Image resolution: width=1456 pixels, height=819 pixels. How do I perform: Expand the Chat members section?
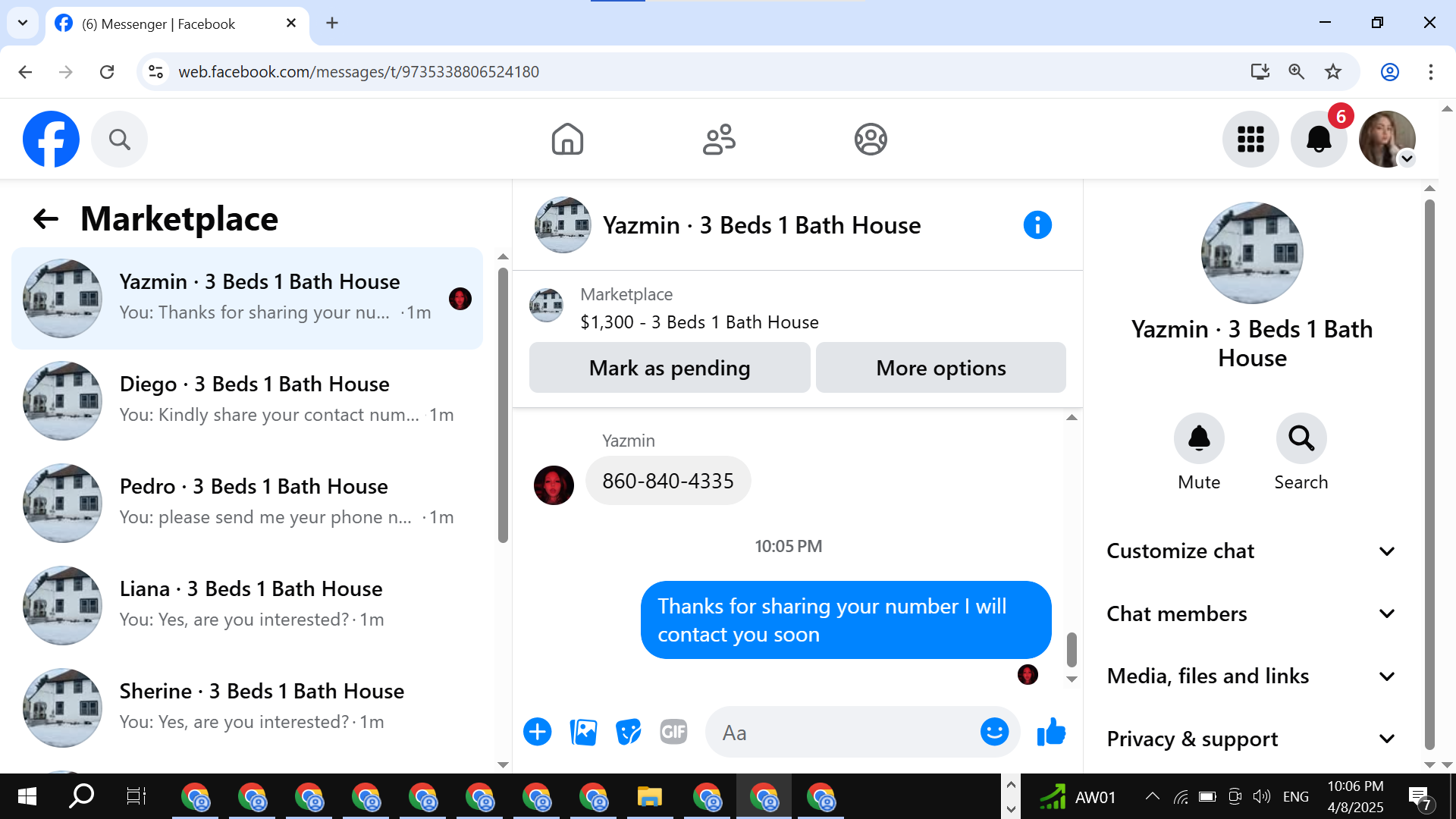point(1250,613)
